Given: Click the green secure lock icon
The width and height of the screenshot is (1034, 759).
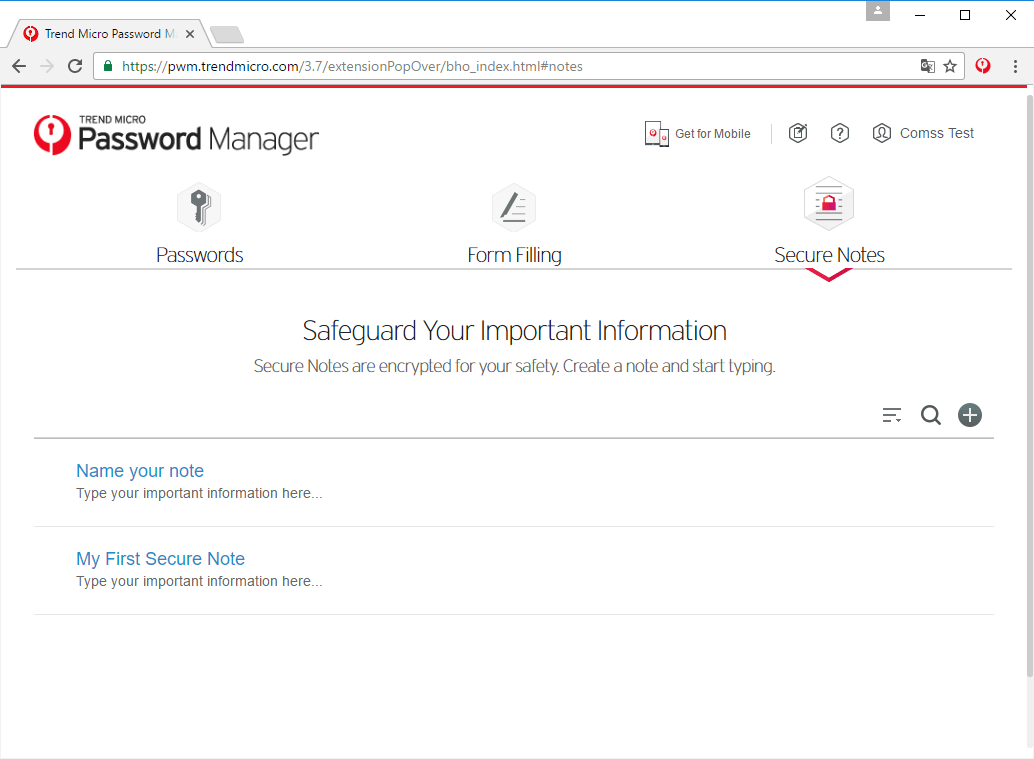Looking at the screenshot, I should click(108, 66).
